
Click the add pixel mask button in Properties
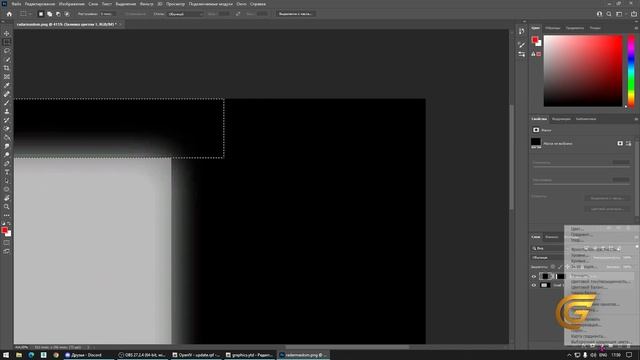[x=620, y=143]
